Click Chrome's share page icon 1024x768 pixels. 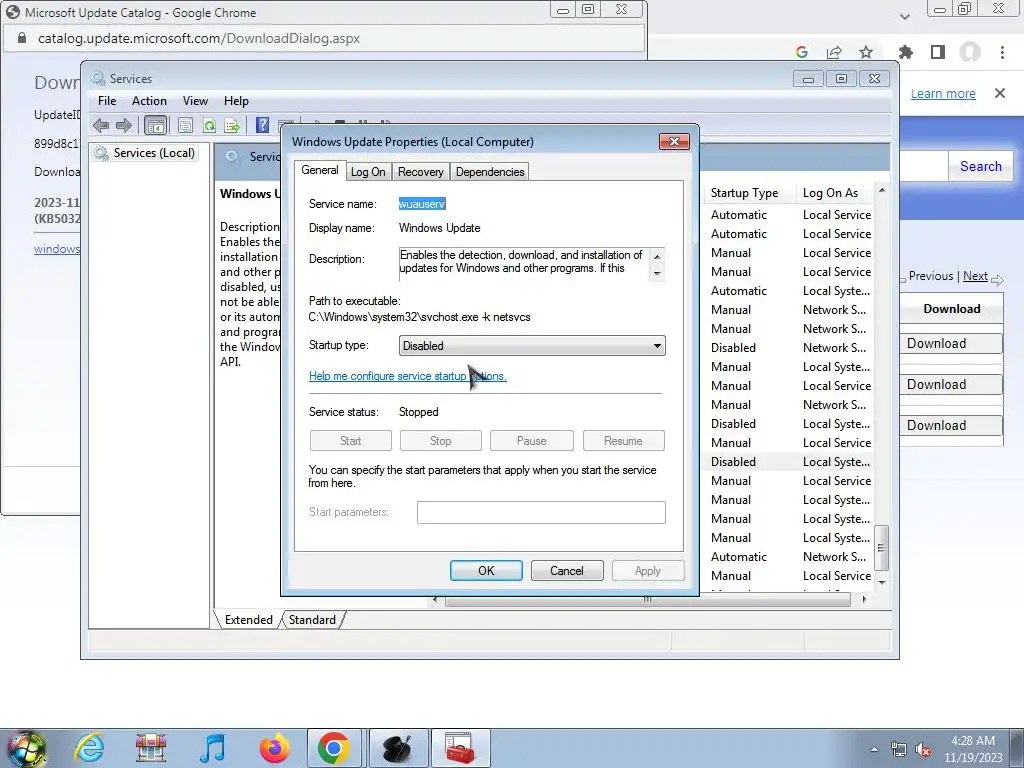click(834, 52)
